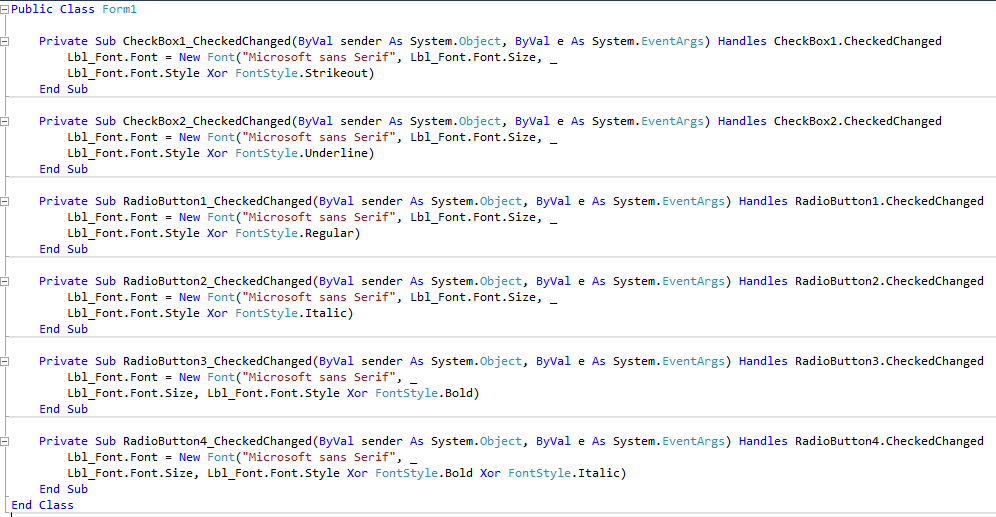The image size is (996, 517).
Task: Click the Public keyword on first line
Action: click(32, 9)
